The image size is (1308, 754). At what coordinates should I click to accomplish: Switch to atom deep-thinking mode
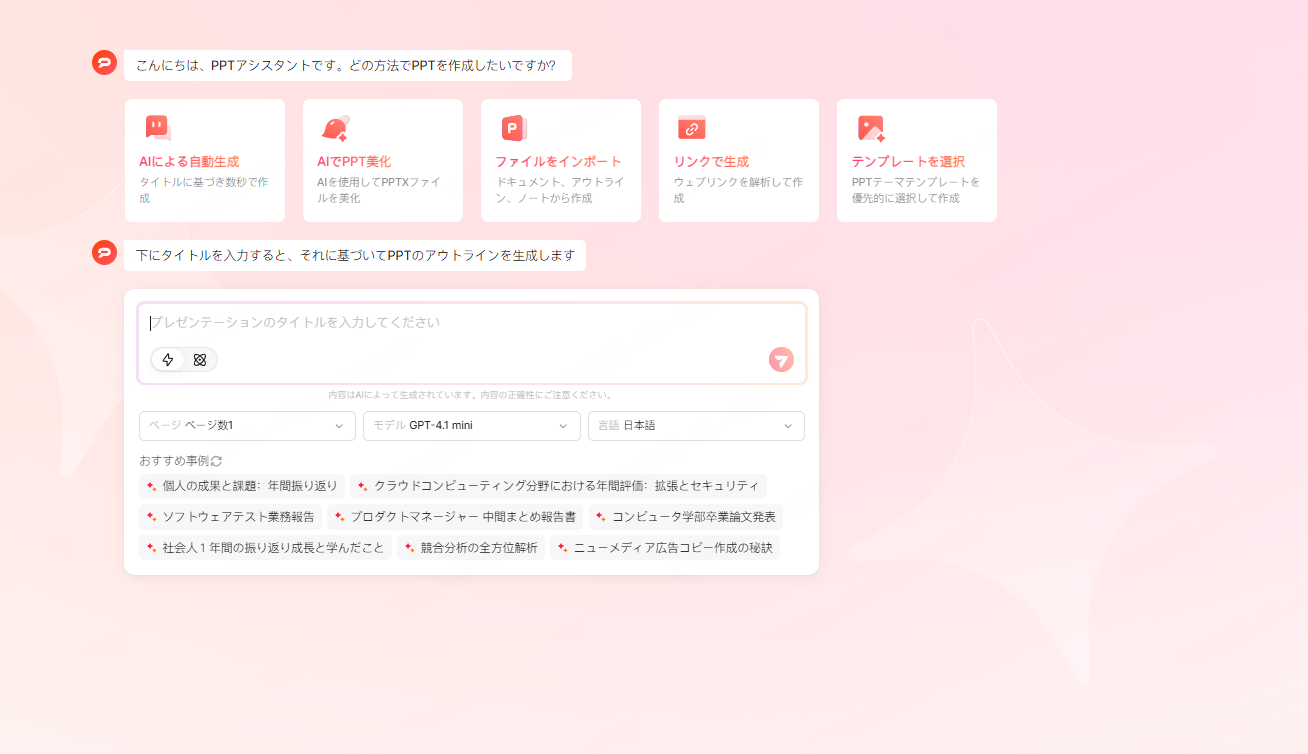200,360
